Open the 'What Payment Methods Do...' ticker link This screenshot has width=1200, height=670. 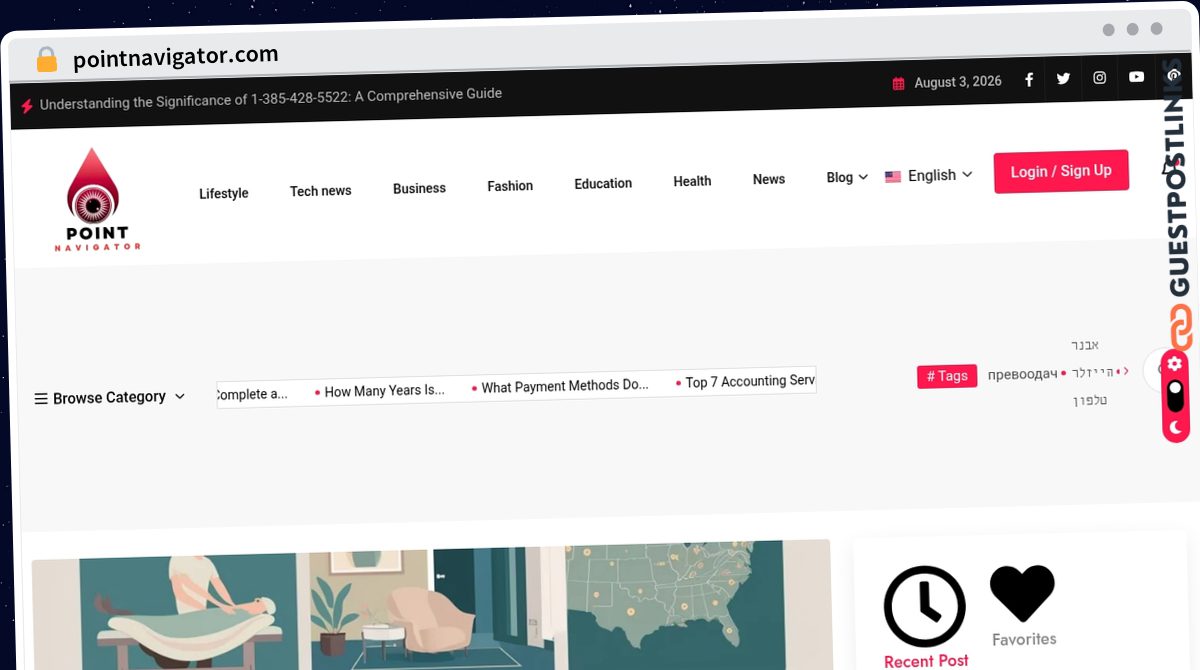pyautogui.click(x=565, y=386)
